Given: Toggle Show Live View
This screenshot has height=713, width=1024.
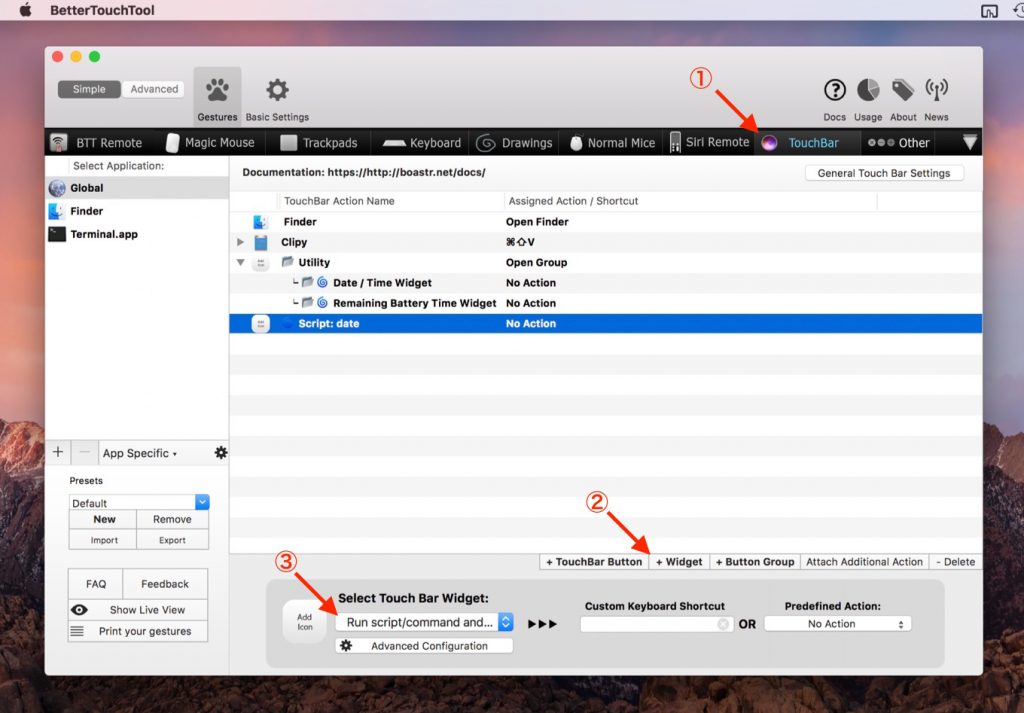Looking at the screenshot, I should pyautogui.click(x=137, y=609).
